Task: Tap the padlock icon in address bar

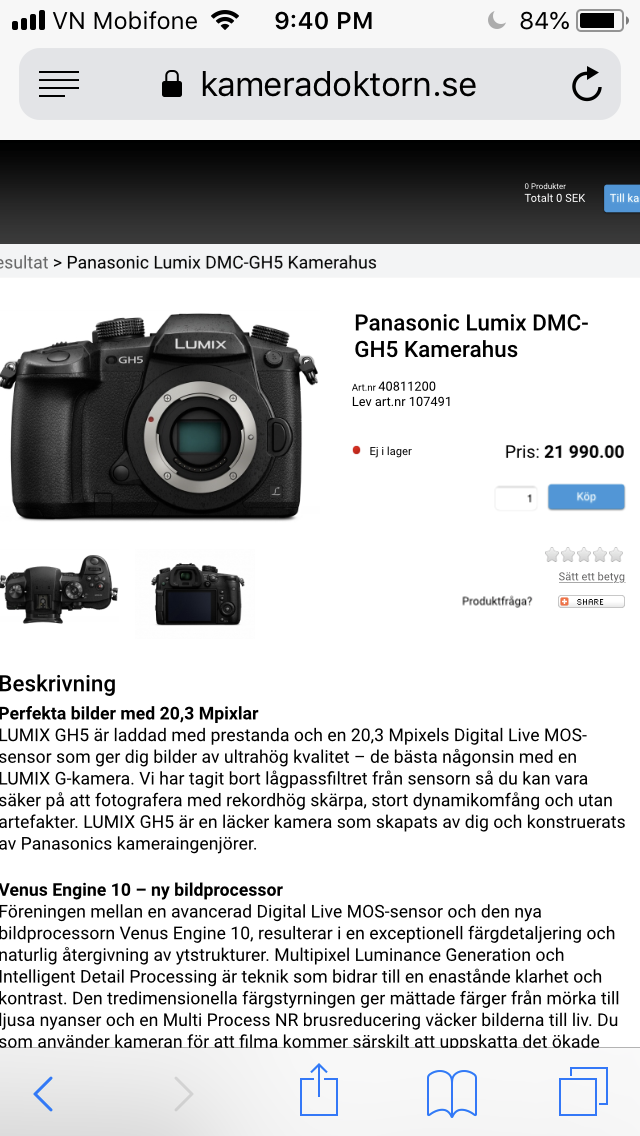Action: point(172,84)
